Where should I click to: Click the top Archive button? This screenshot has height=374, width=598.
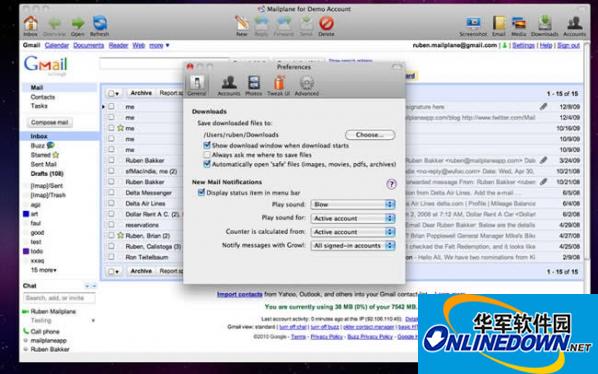click(x=141, y=93)
